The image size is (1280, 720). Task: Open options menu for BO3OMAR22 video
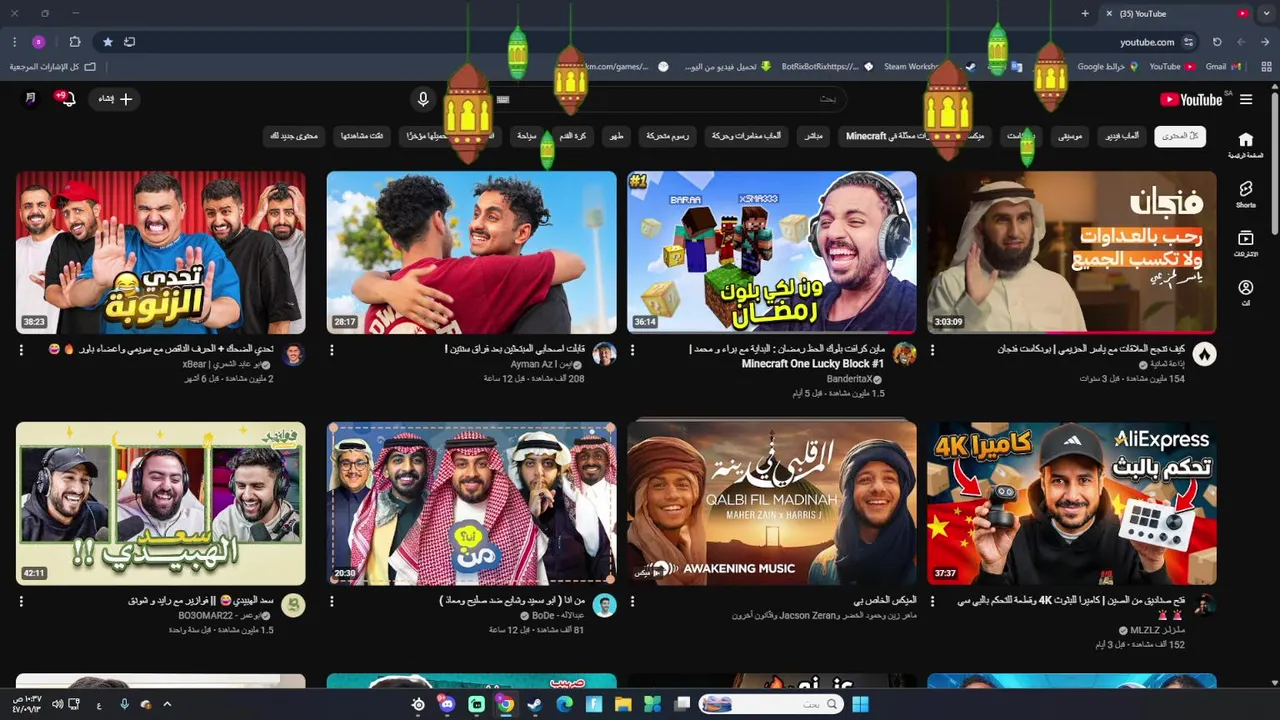21,602
